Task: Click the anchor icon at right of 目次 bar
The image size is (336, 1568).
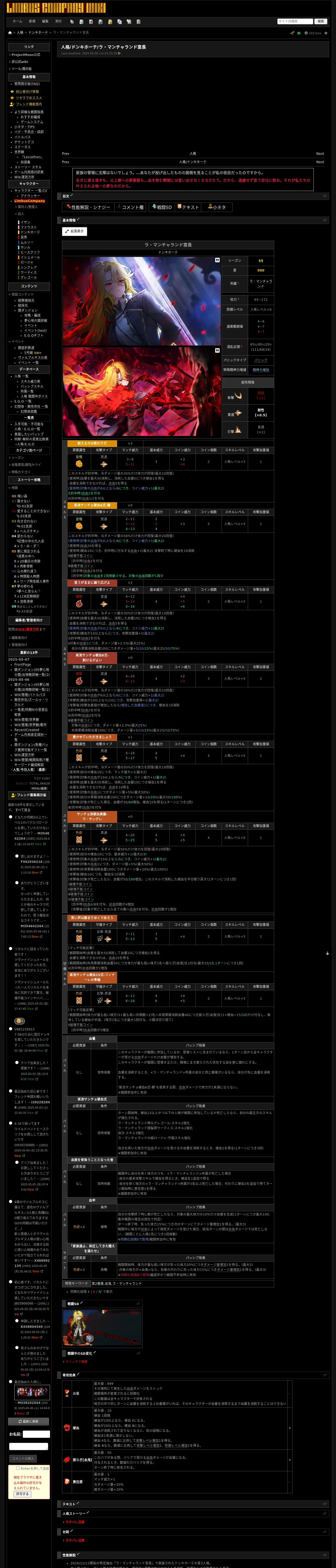Action: click(x=324, y=196)
